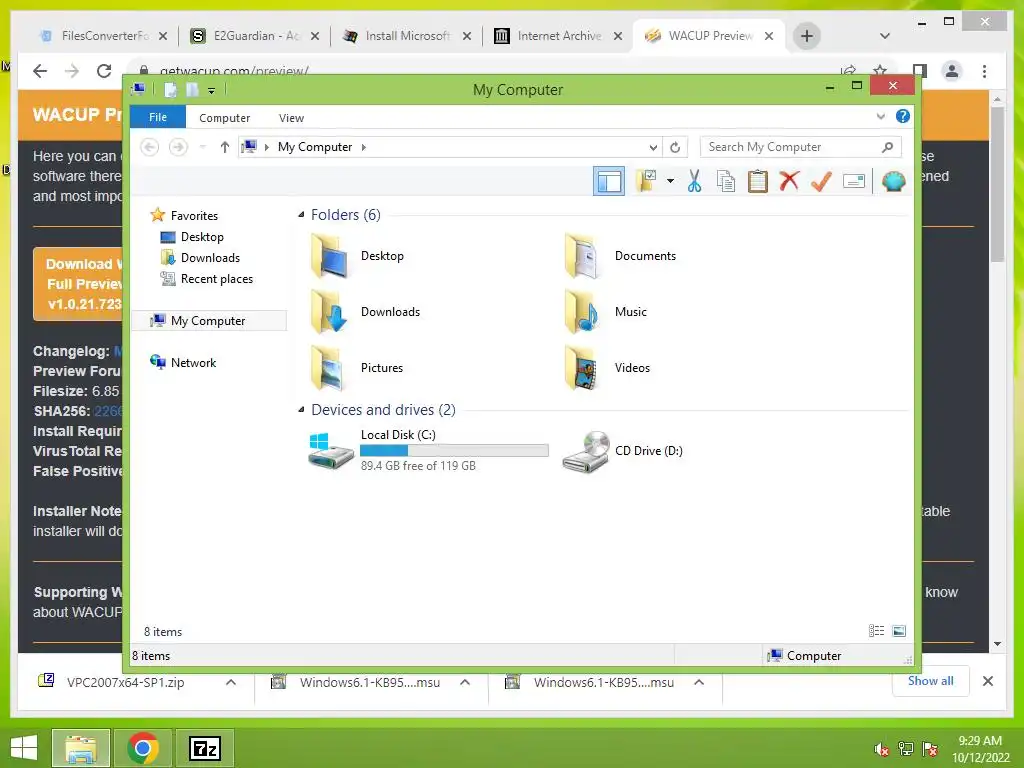Screen dimensions: 1024x768
Task: Click Show all downloads button
Action: tap(931, 681)
